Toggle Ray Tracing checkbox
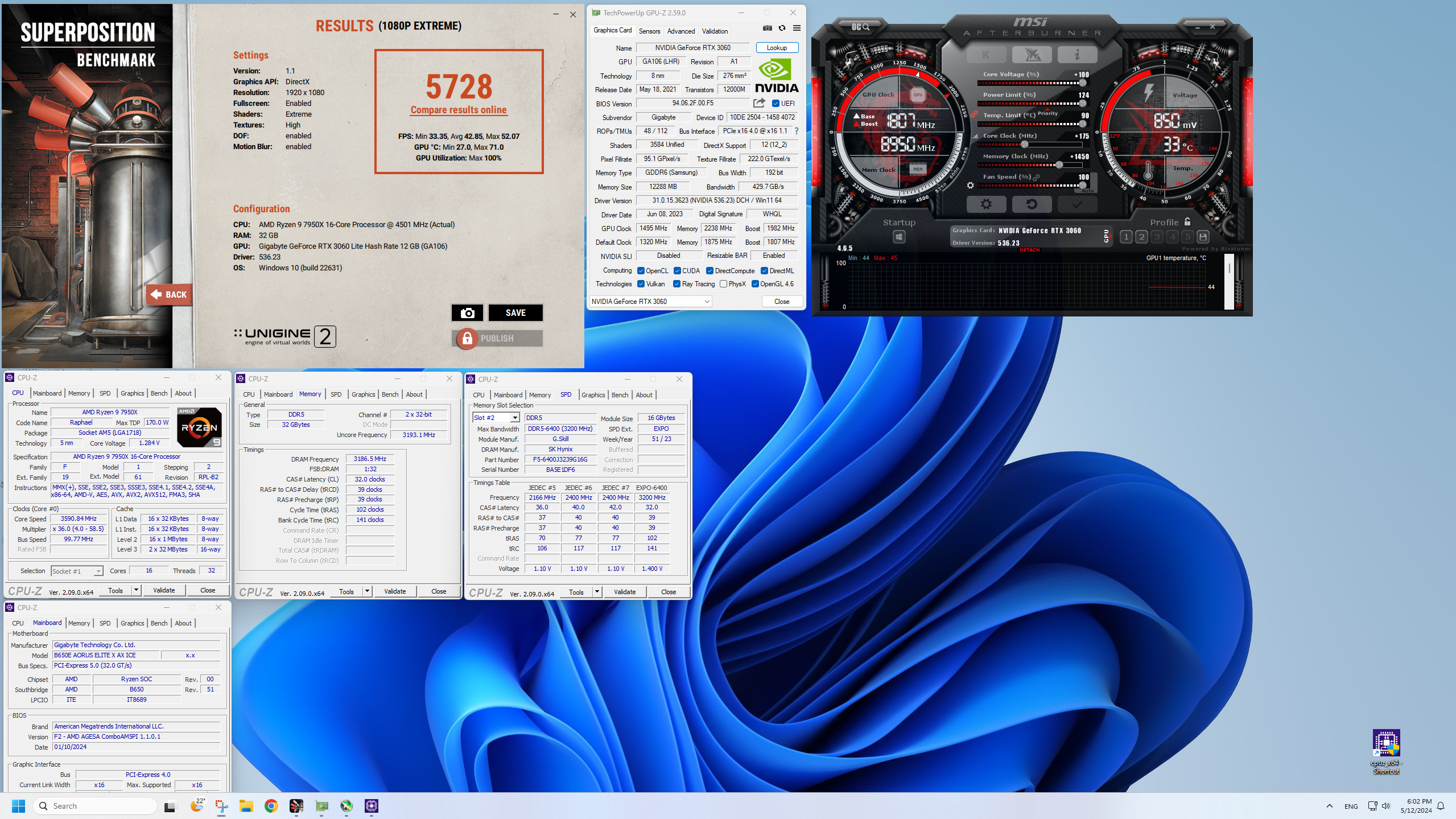This screenshot has height=819, width=1456. click(x=677, y=284)
